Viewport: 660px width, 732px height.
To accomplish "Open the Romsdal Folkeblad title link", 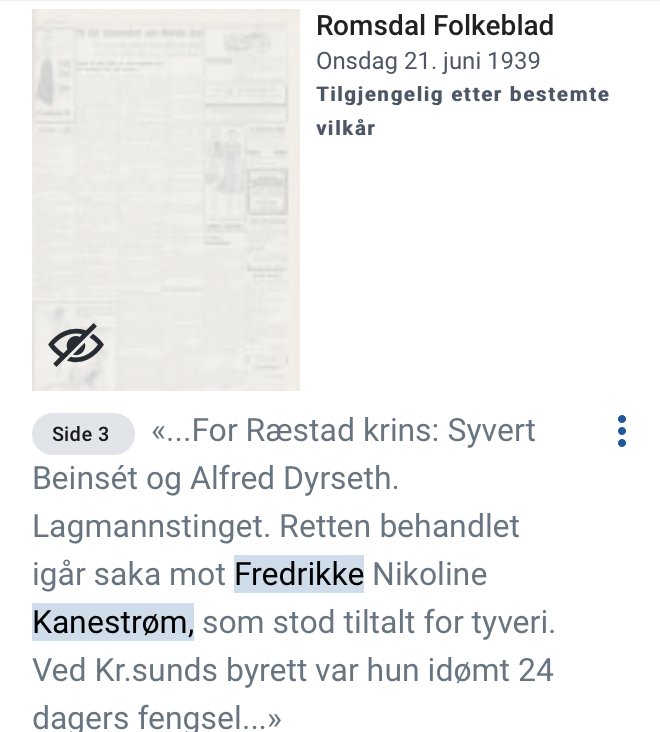I will (x=435, y=25).
